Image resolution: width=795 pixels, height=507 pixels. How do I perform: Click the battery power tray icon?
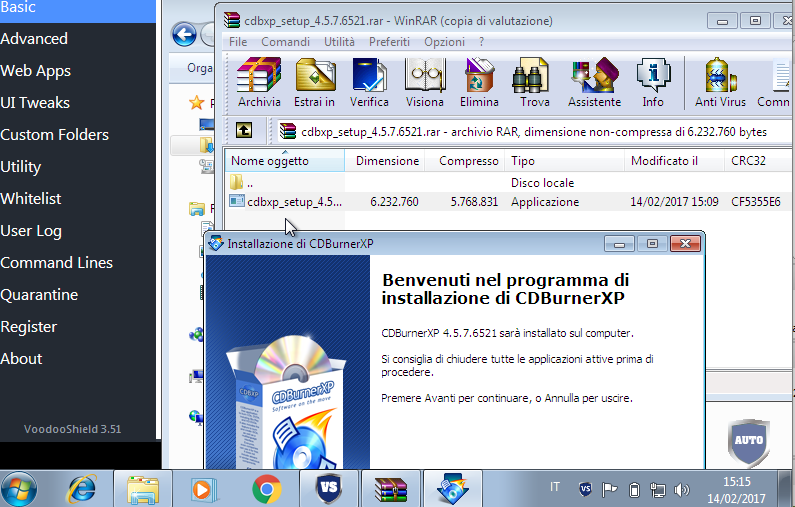[x=634, y=490]
